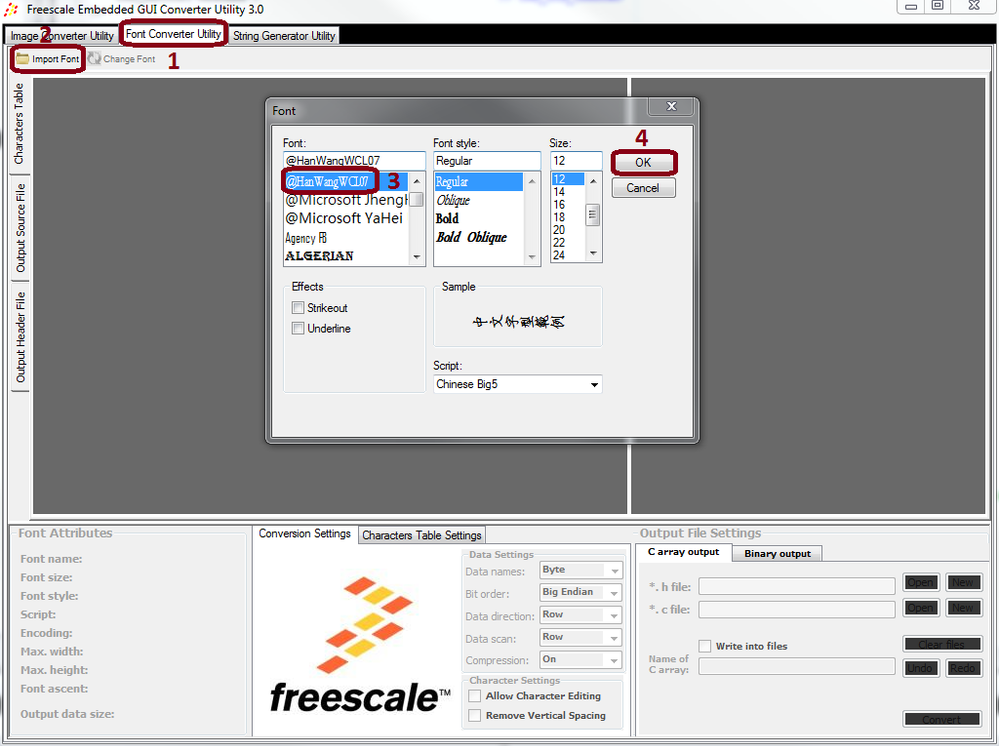Viewport: 999px width, 746px height.
Task: Toggle Remove Vertical Spacing checkbox
Action: click(475, 715)
